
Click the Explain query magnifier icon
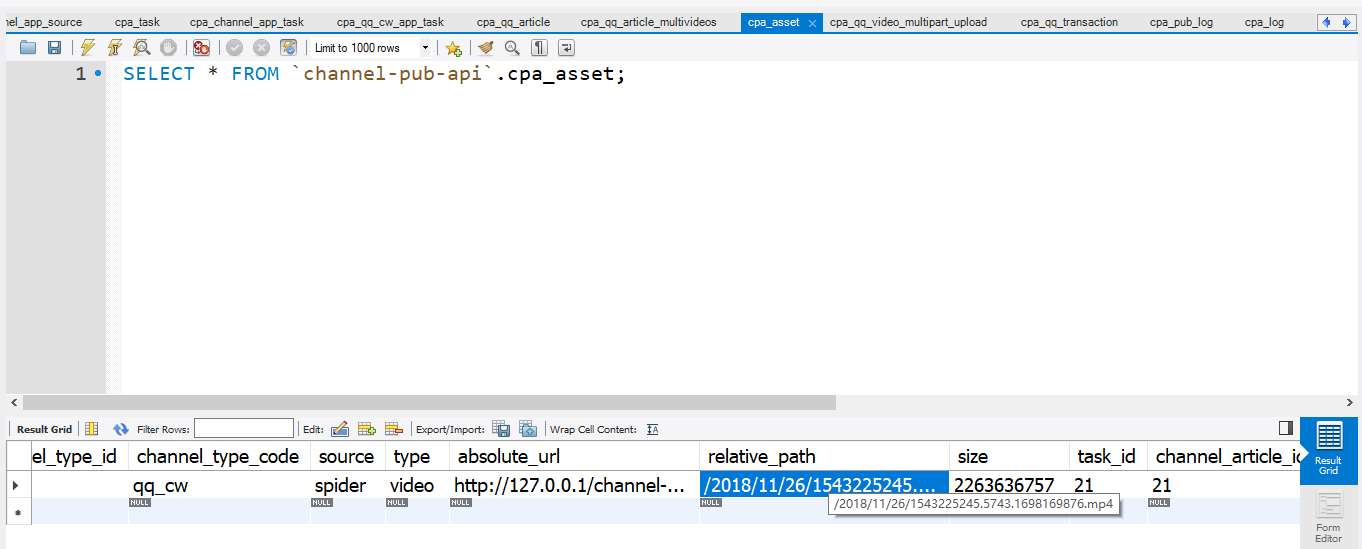coord(142,48)
